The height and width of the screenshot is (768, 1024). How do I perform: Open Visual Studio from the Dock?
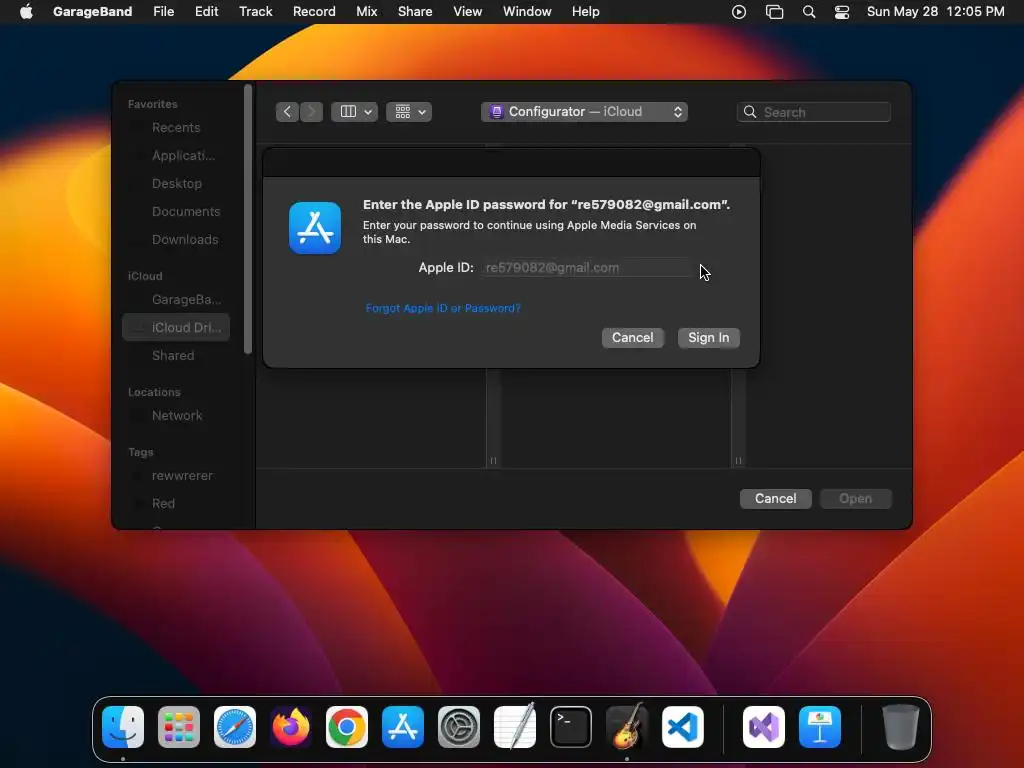click(x=764, y=727)
